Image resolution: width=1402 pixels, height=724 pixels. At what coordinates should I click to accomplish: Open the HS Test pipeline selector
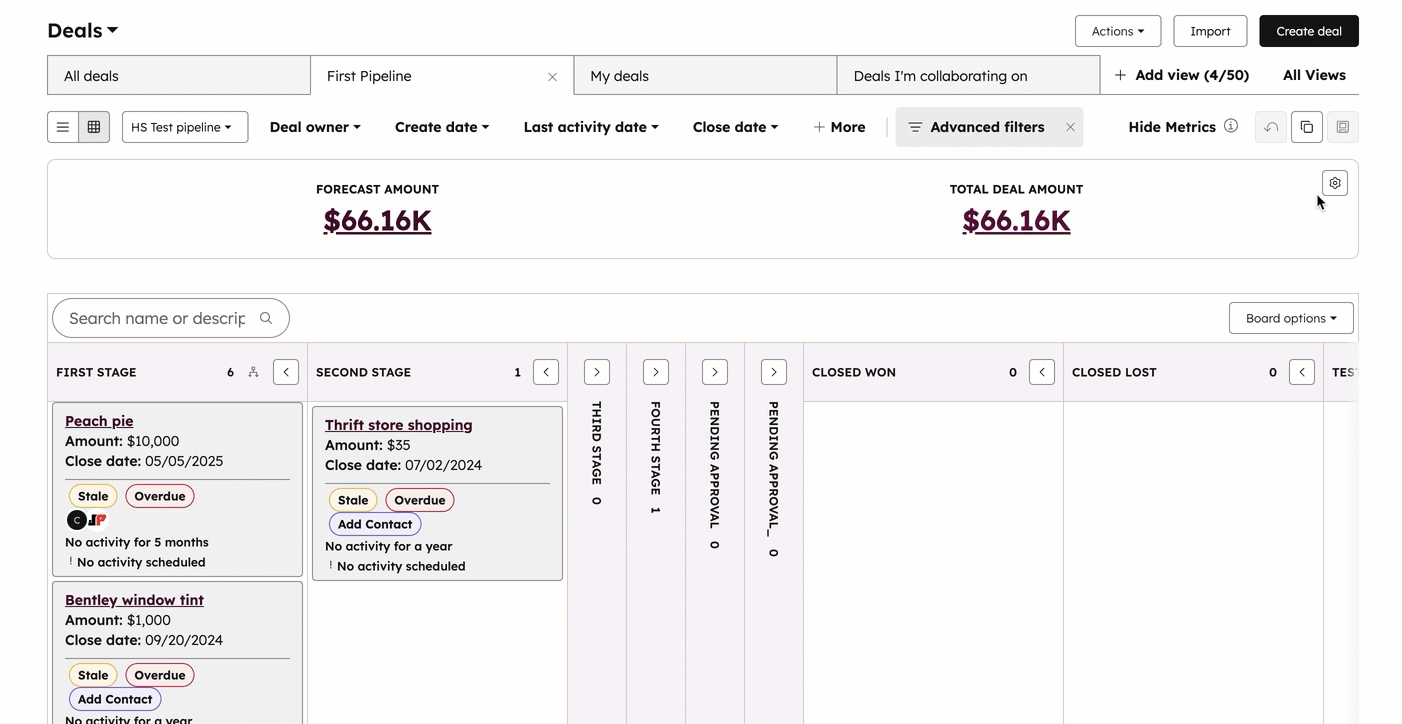pos(184,127)
